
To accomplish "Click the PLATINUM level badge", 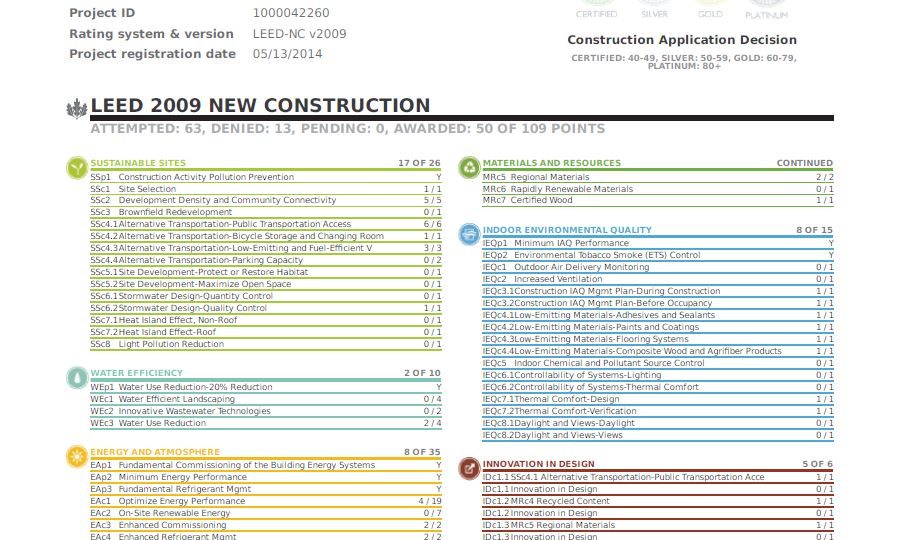I will pyautogui.click(x=766, y=10).
